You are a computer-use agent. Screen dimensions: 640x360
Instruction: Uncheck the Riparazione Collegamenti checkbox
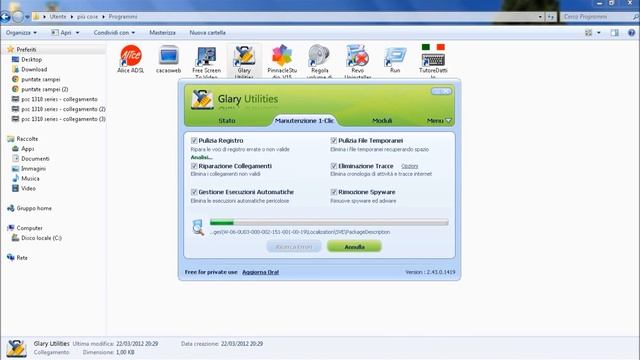point(194,166)
